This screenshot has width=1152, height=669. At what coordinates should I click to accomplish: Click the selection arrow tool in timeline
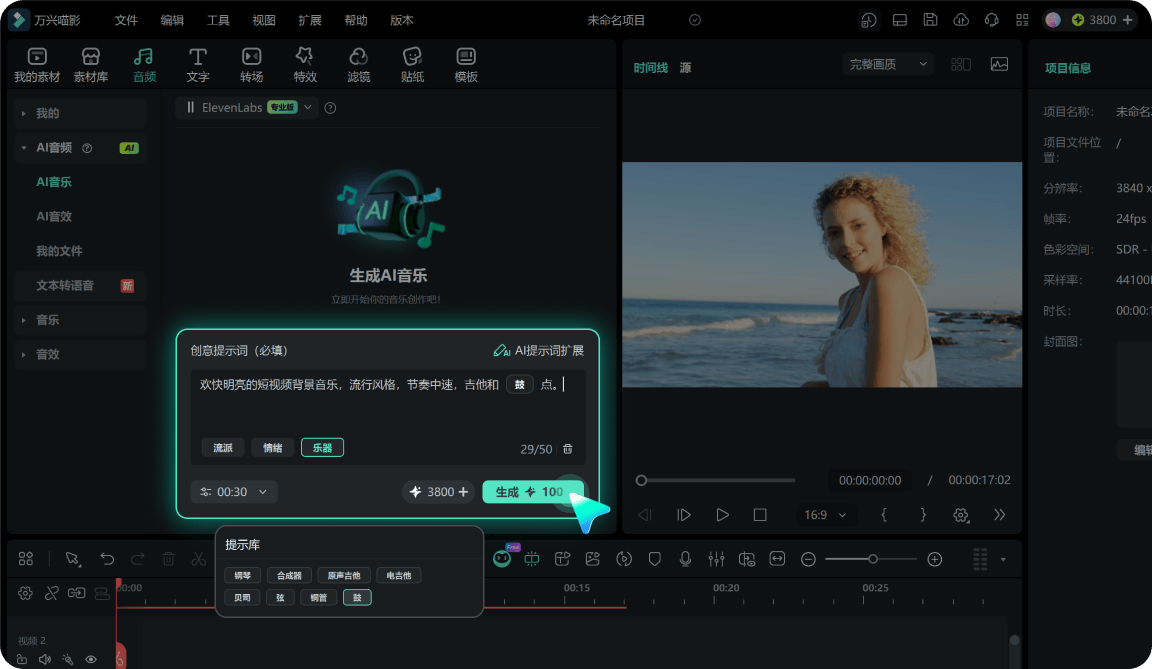coord(72,559)
